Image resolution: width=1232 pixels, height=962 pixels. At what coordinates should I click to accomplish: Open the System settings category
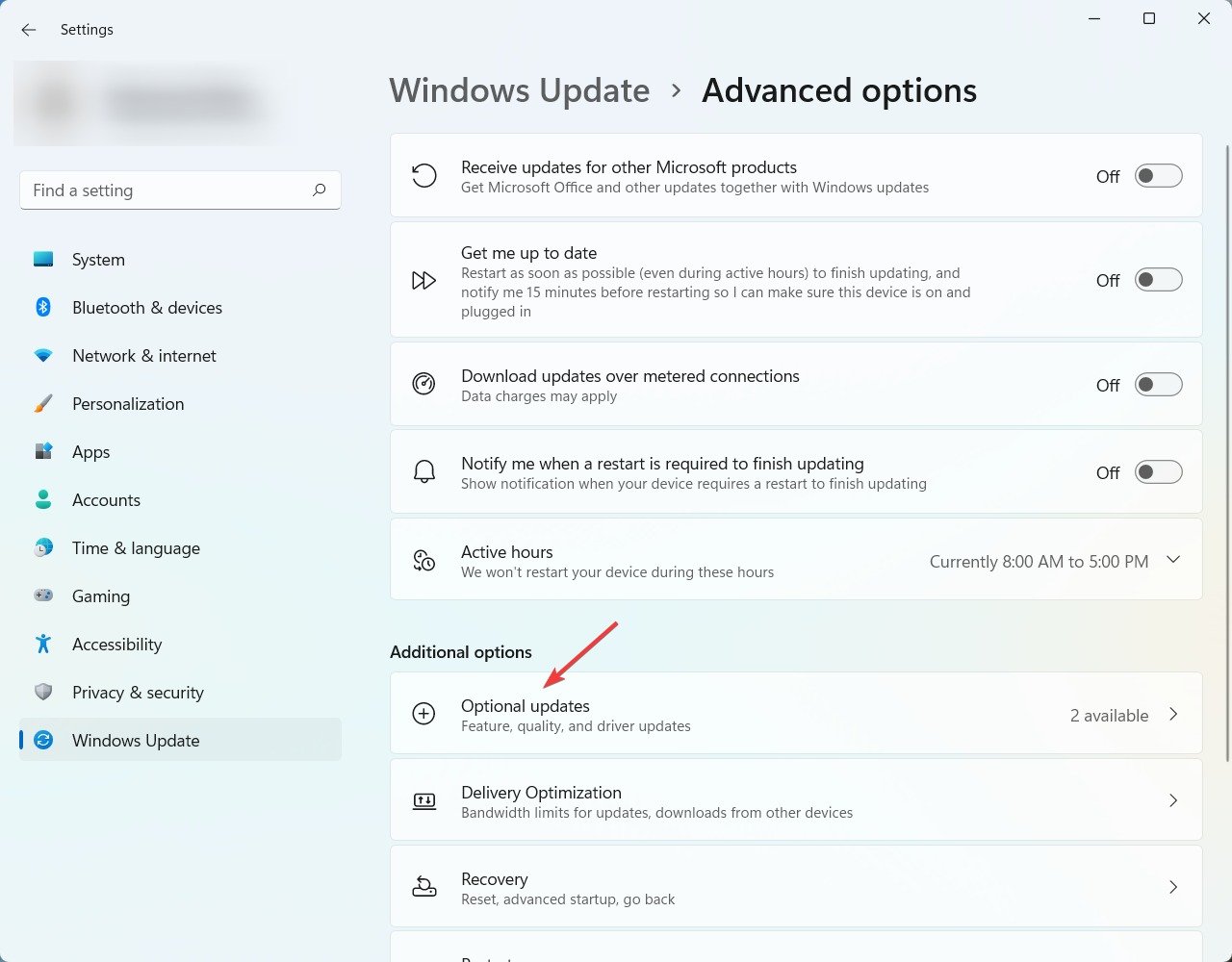coord(180,260)
